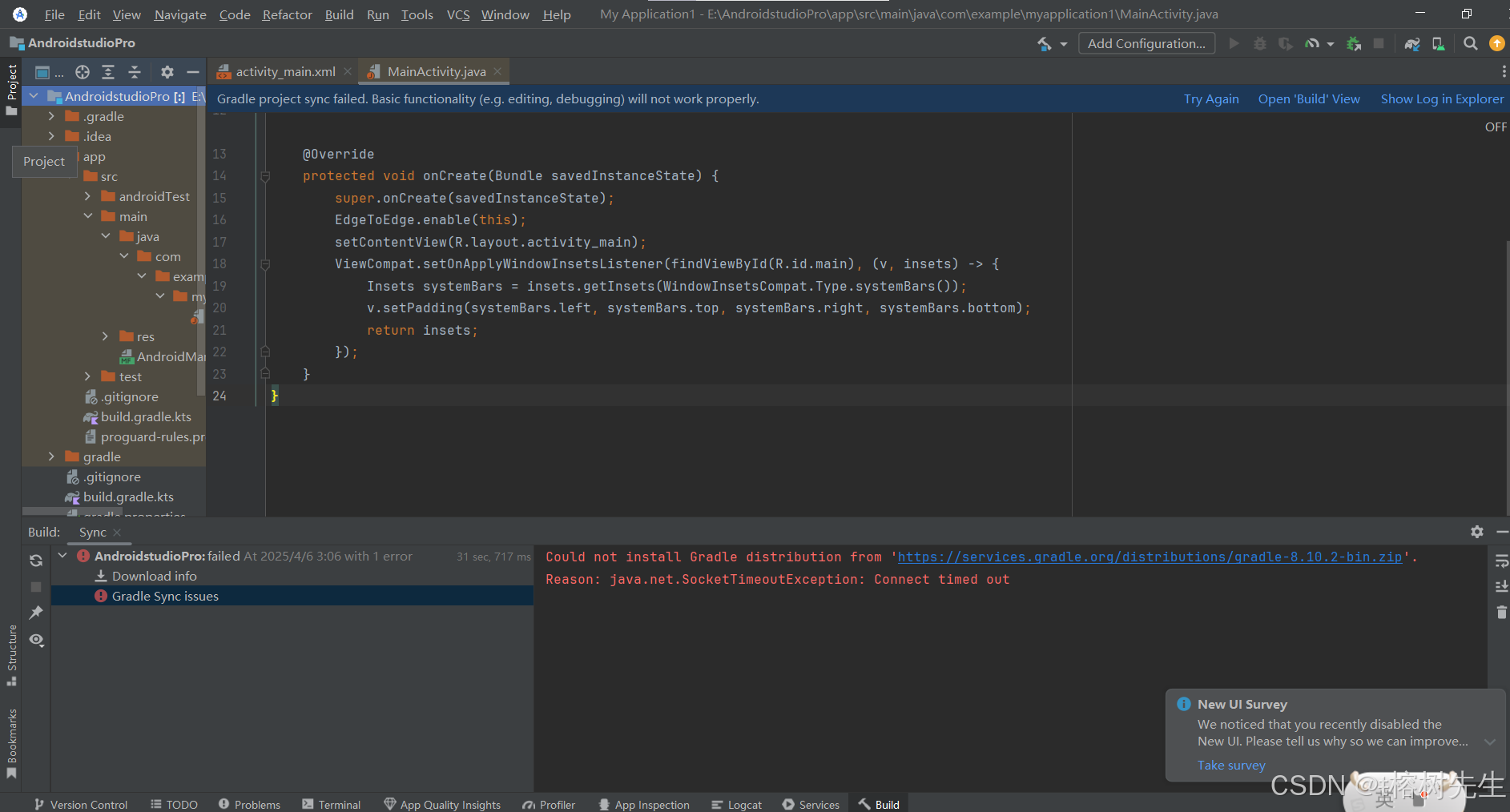This screenshot has width=1510, height=812.
Task: Click the soft-wrap icon beside build output
Action: (1501, 561)
